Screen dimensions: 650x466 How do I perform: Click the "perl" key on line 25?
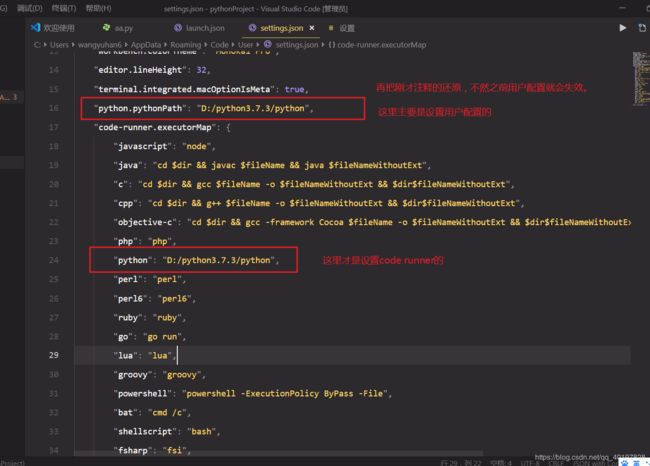(128, 279)
